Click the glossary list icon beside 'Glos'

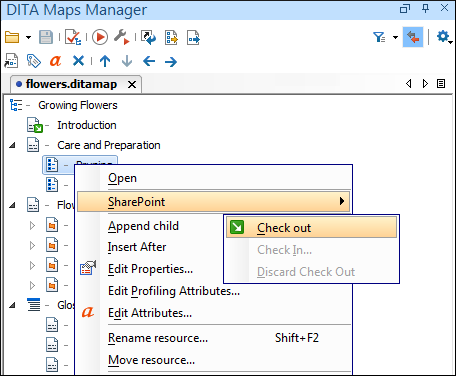33,305
